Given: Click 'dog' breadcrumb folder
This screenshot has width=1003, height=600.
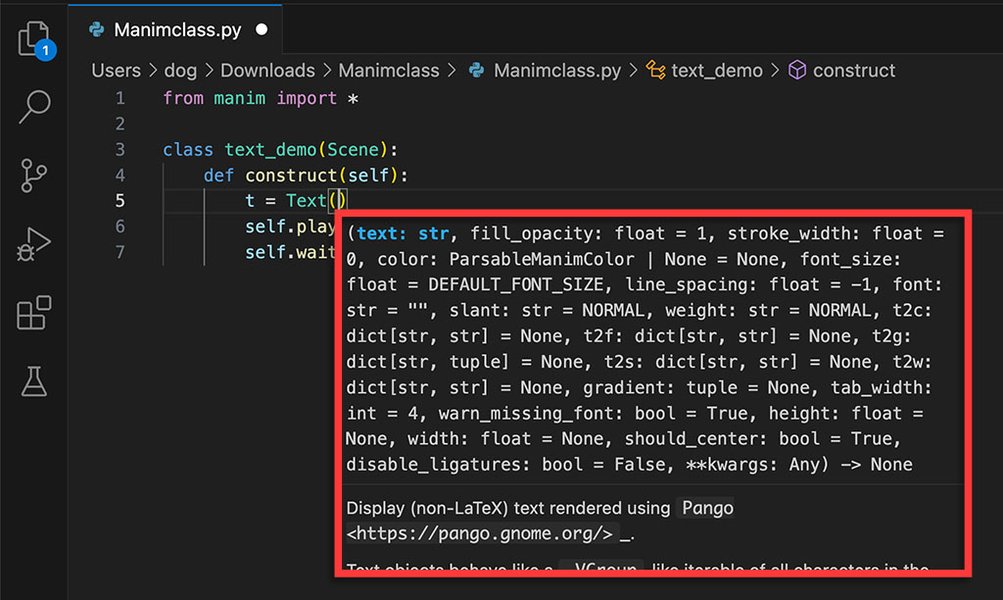Looking at the screenshot, I should 180,70.
